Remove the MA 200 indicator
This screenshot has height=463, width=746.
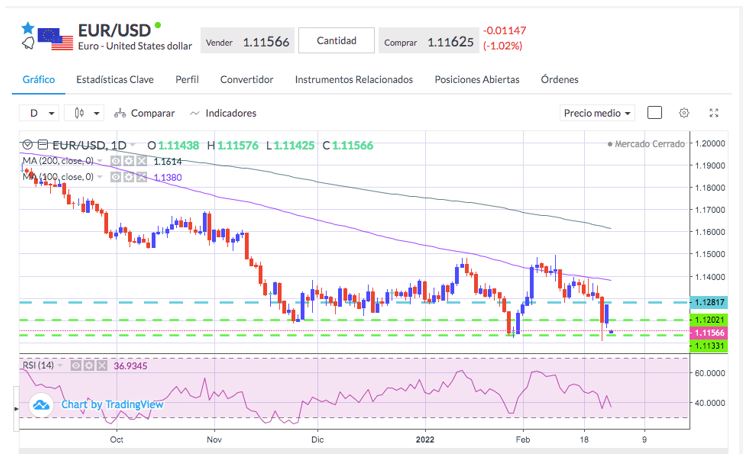click(141, 161)
